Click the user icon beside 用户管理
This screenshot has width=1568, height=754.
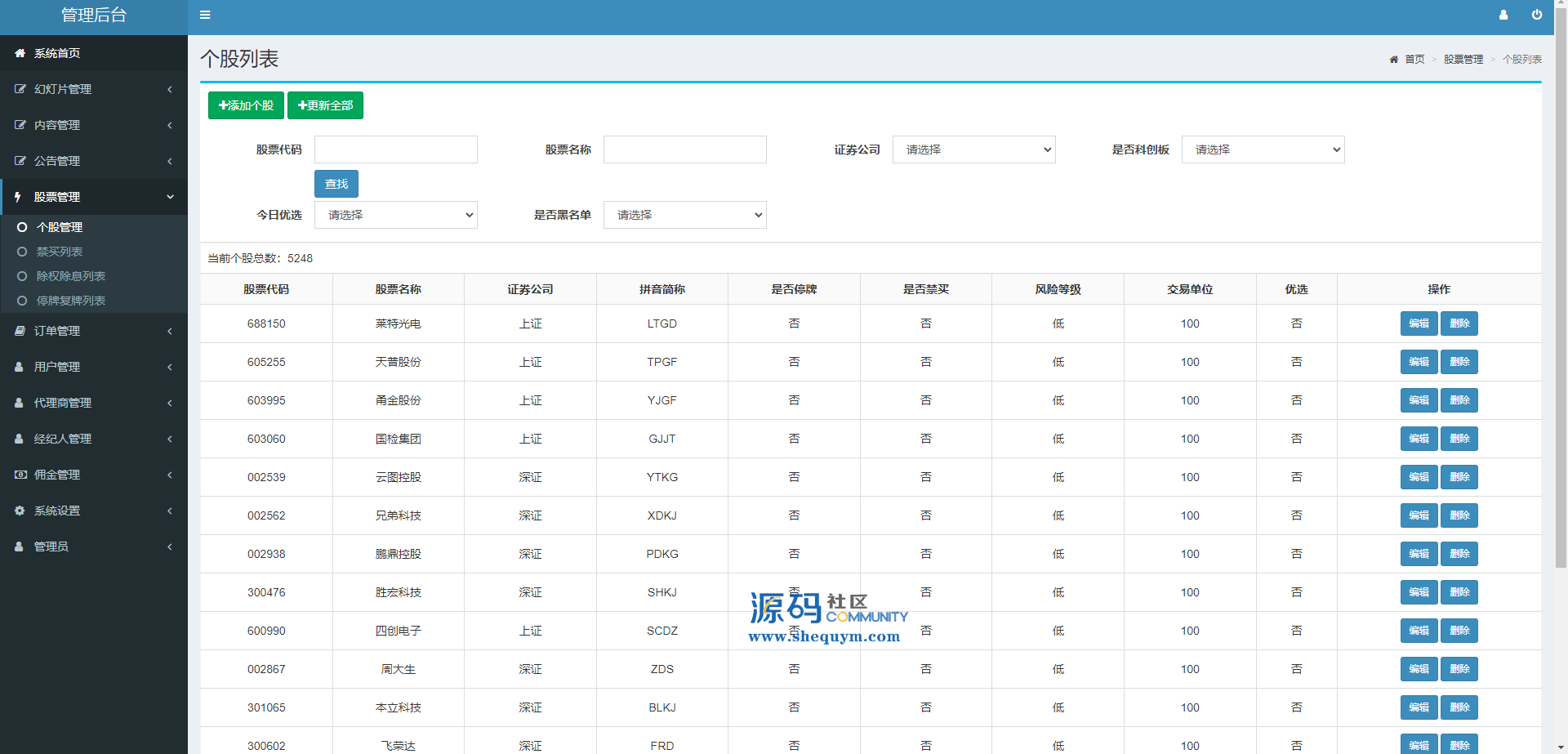(19, 367)
